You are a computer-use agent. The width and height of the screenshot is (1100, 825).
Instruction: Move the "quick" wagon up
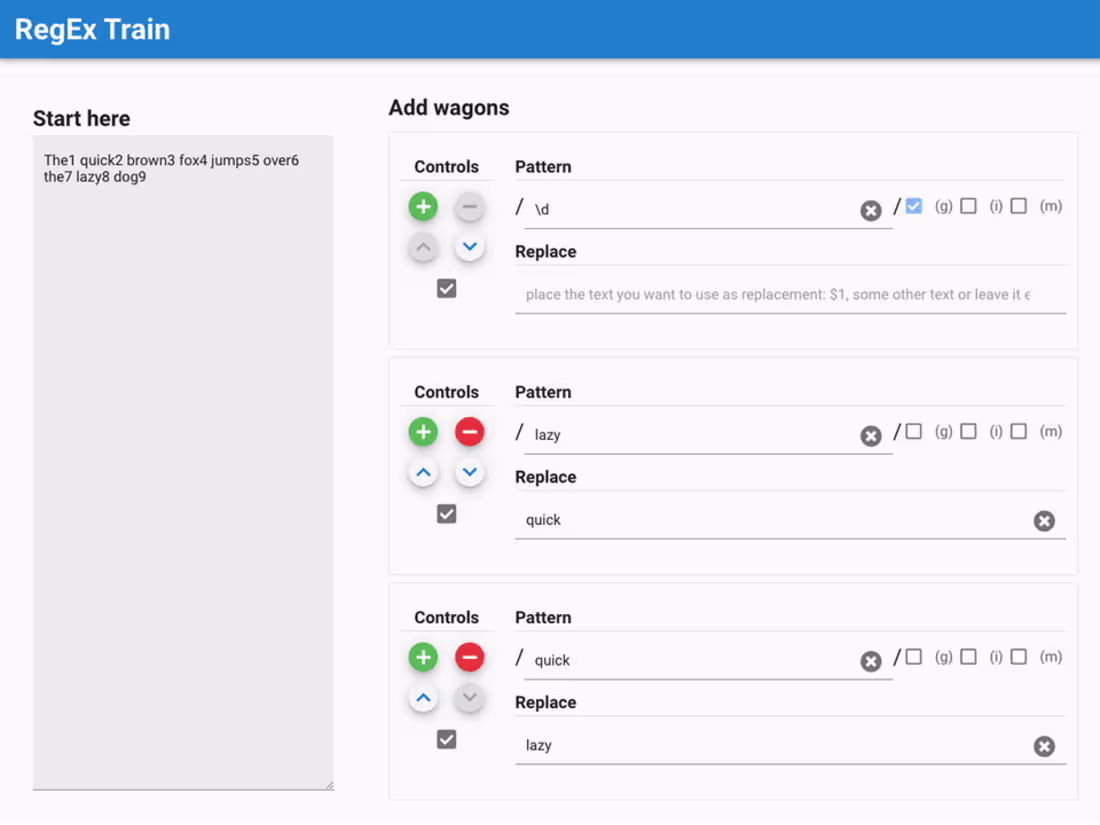pos(423,697)
